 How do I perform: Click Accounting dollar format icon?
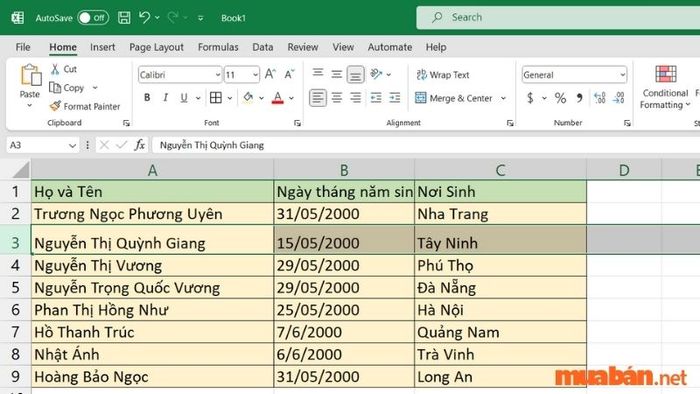pyautogui.click(x=530, y=98)
